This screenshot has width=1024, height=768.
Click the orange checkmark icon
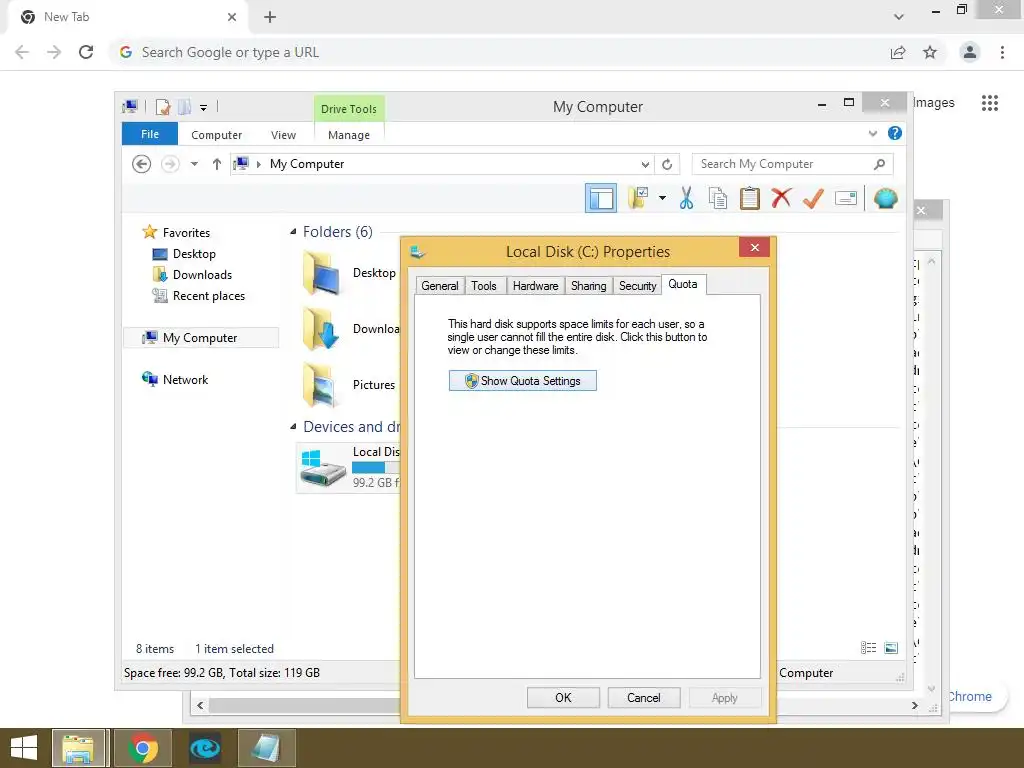click(813, 198)
